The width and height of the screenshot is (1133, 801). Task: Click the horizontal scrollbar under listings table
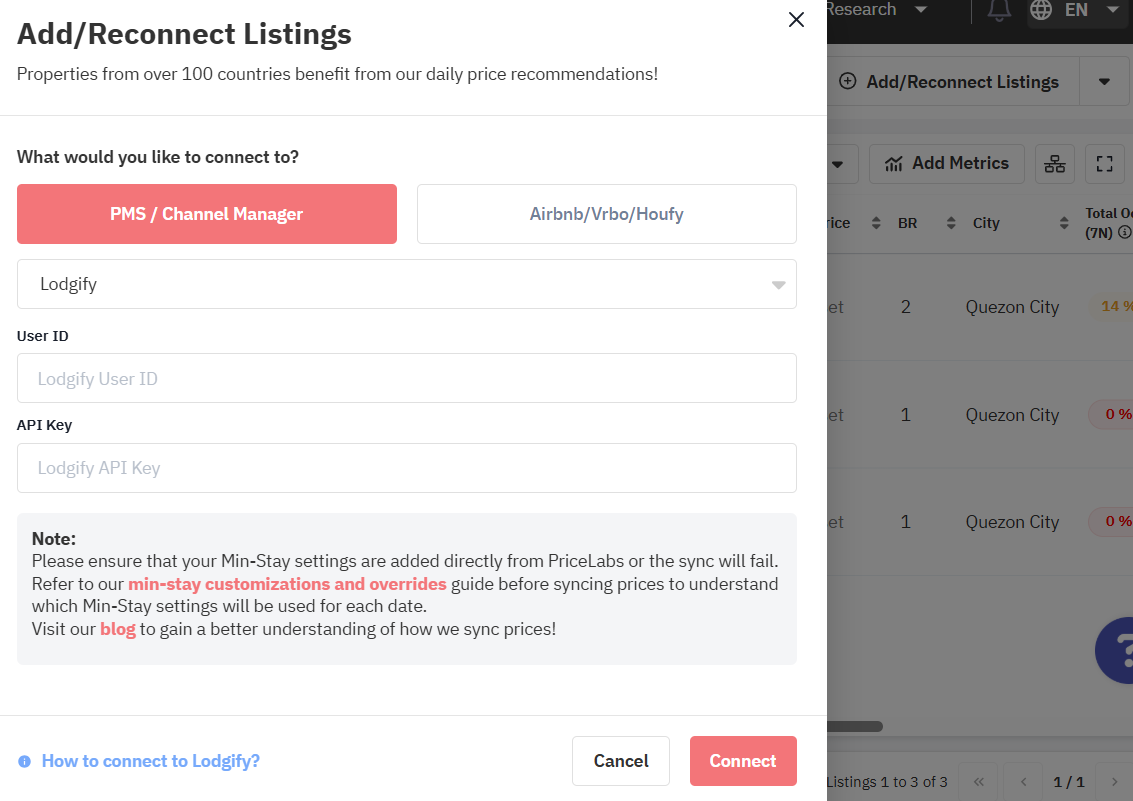(855, 726)
